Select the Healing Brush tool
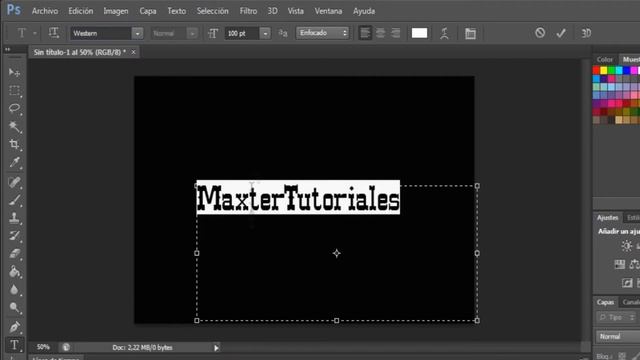Image resolution: width=640 pixels, height=360 pixels. [14, 182]
